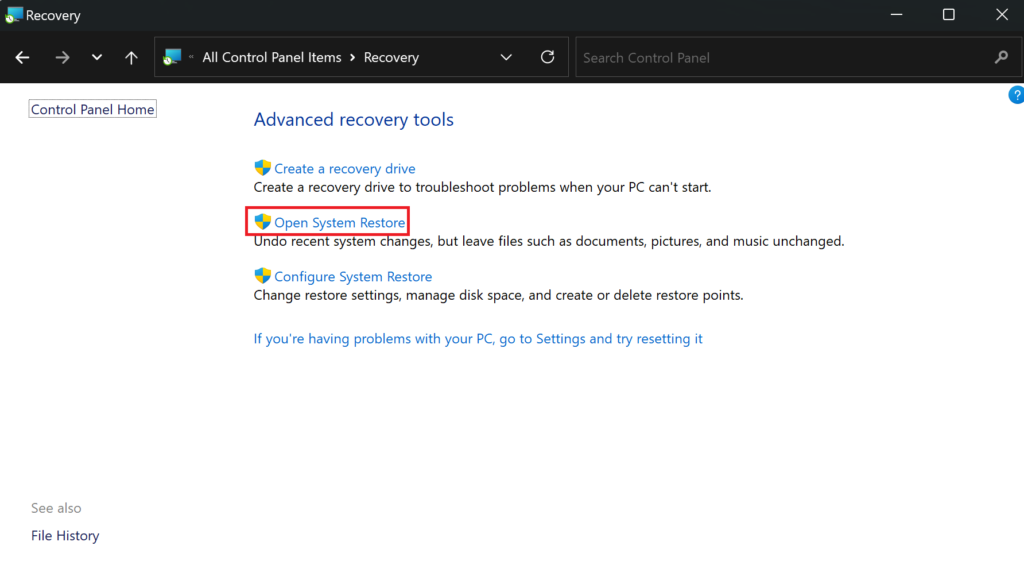Screen dimensions: 1024x561
Task: Navigate to All Control Panel Items breadcrumb
Action: coord(271,58)
